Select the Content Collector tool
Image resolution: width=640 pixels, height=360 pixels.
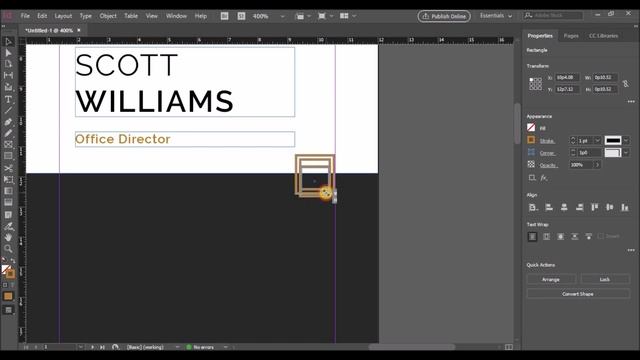8,87
